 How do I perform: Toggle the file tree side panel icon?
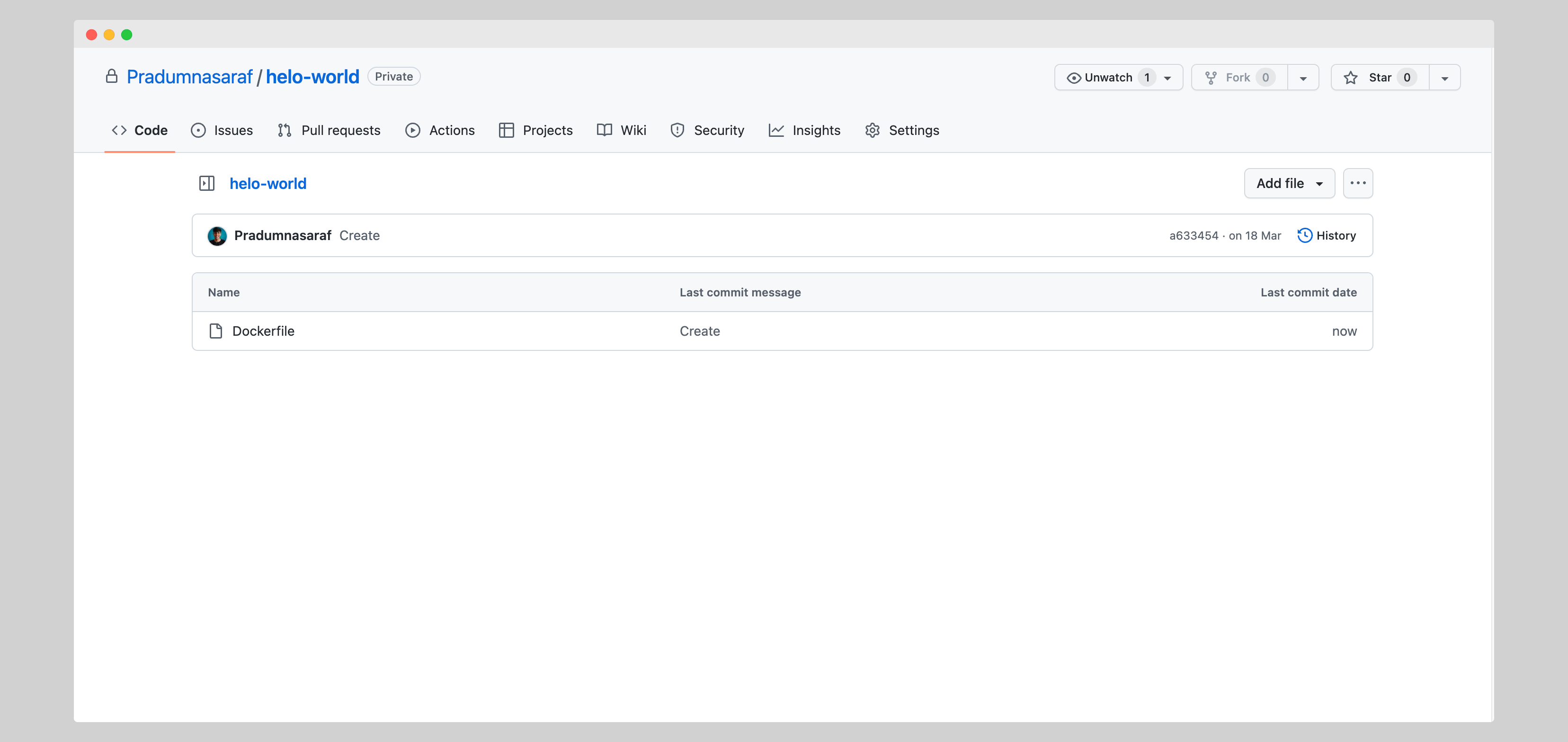coord(206,183)
